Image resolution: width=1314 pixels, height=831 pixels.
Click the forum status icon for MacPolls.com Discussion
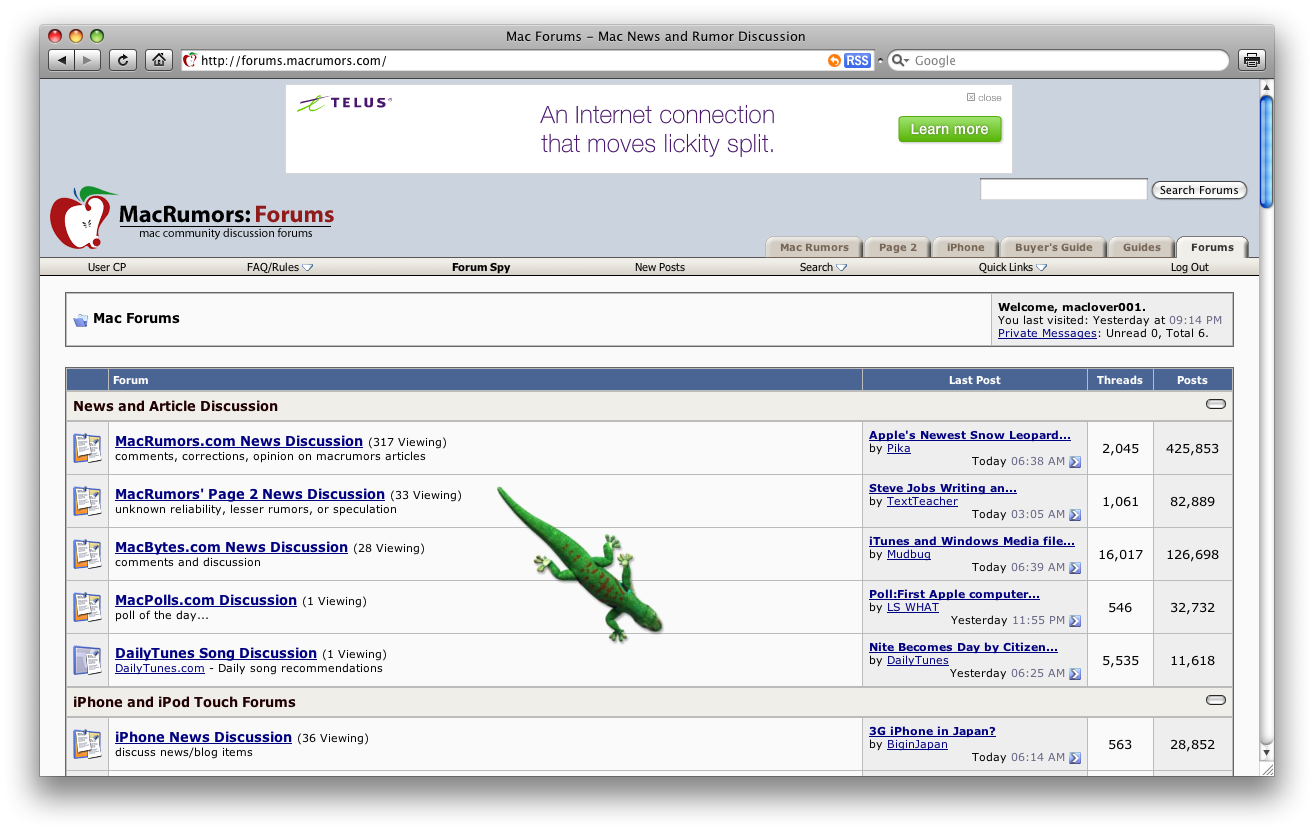[87, 607]
